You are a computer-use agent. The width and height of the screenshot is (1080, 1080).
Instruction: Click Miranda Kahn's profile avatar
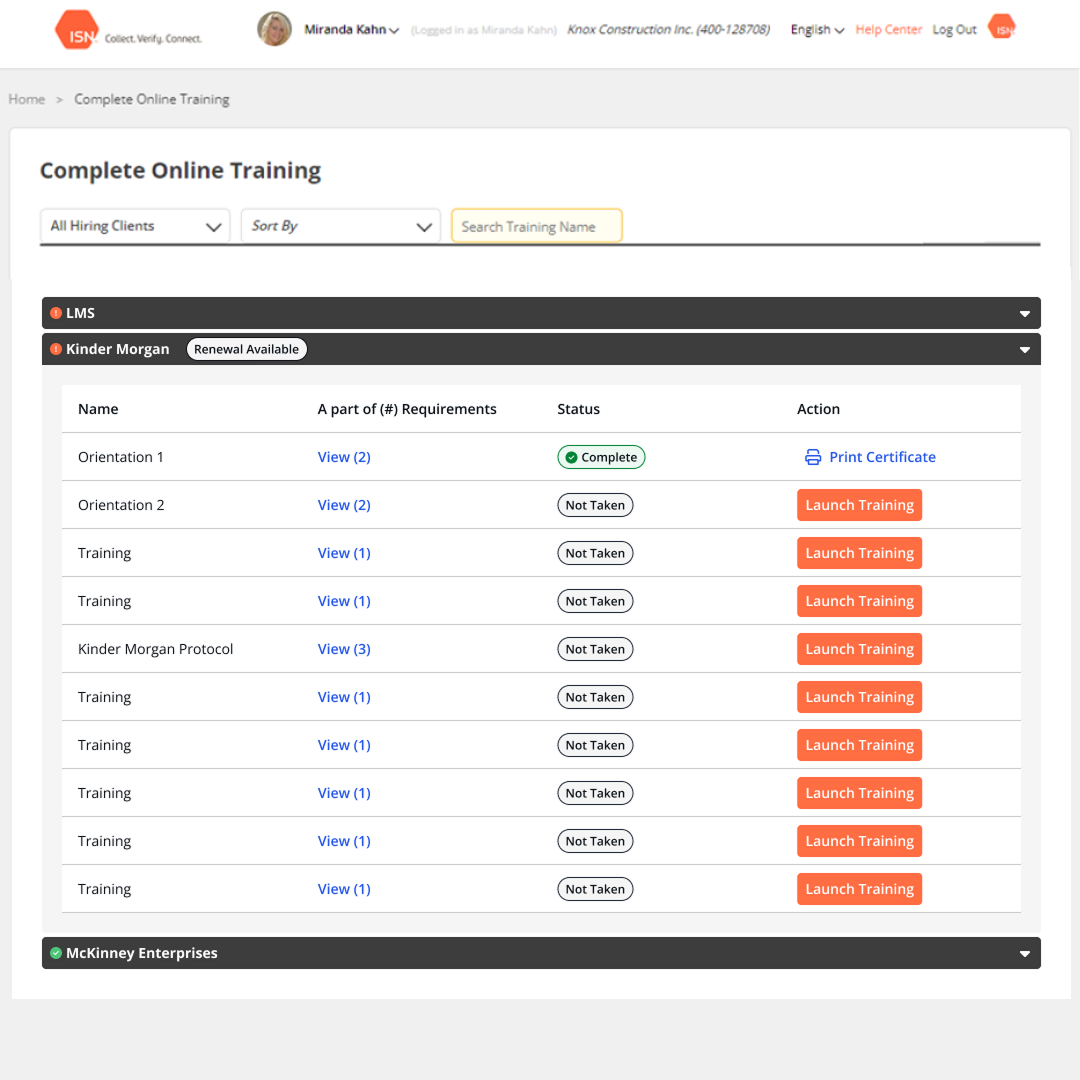[274, 29]
